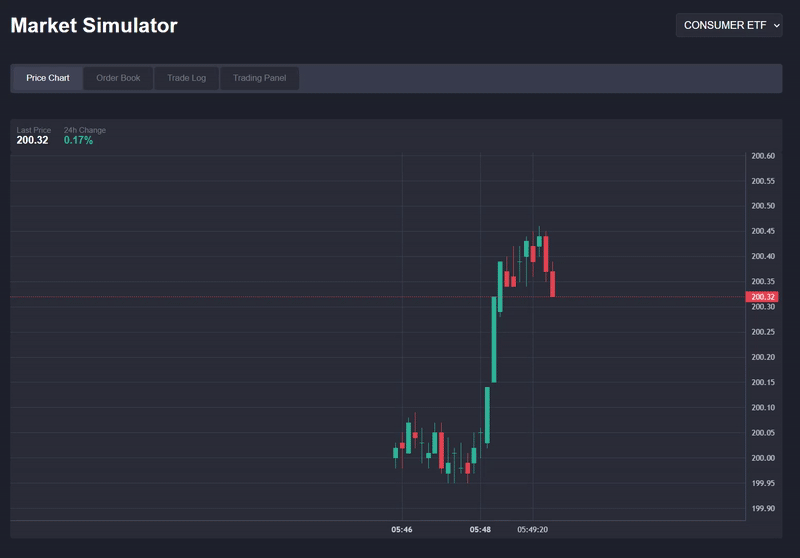Click the 05:46 time axis label

click(x=402, y=529)
